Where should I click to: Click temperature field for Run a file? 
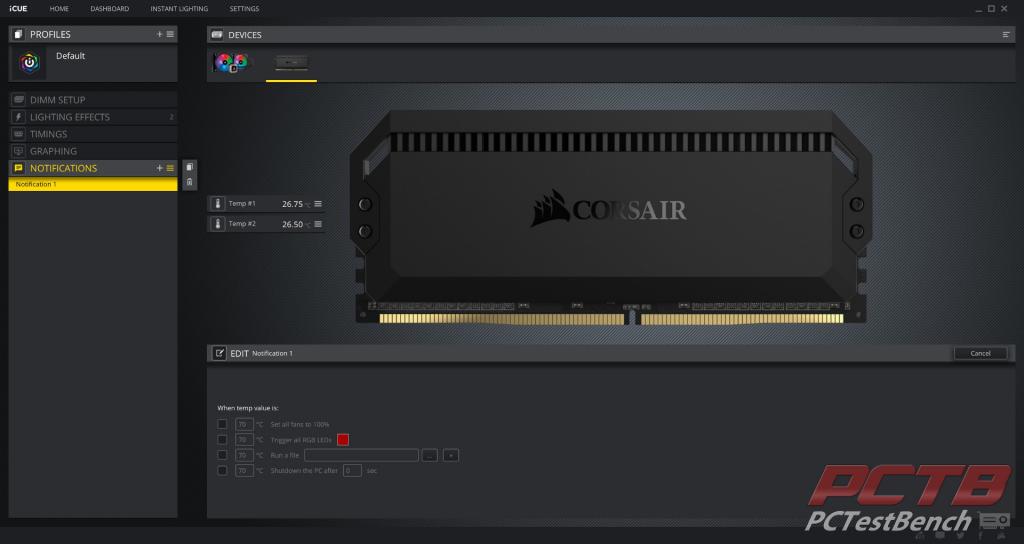pos(244,455)
